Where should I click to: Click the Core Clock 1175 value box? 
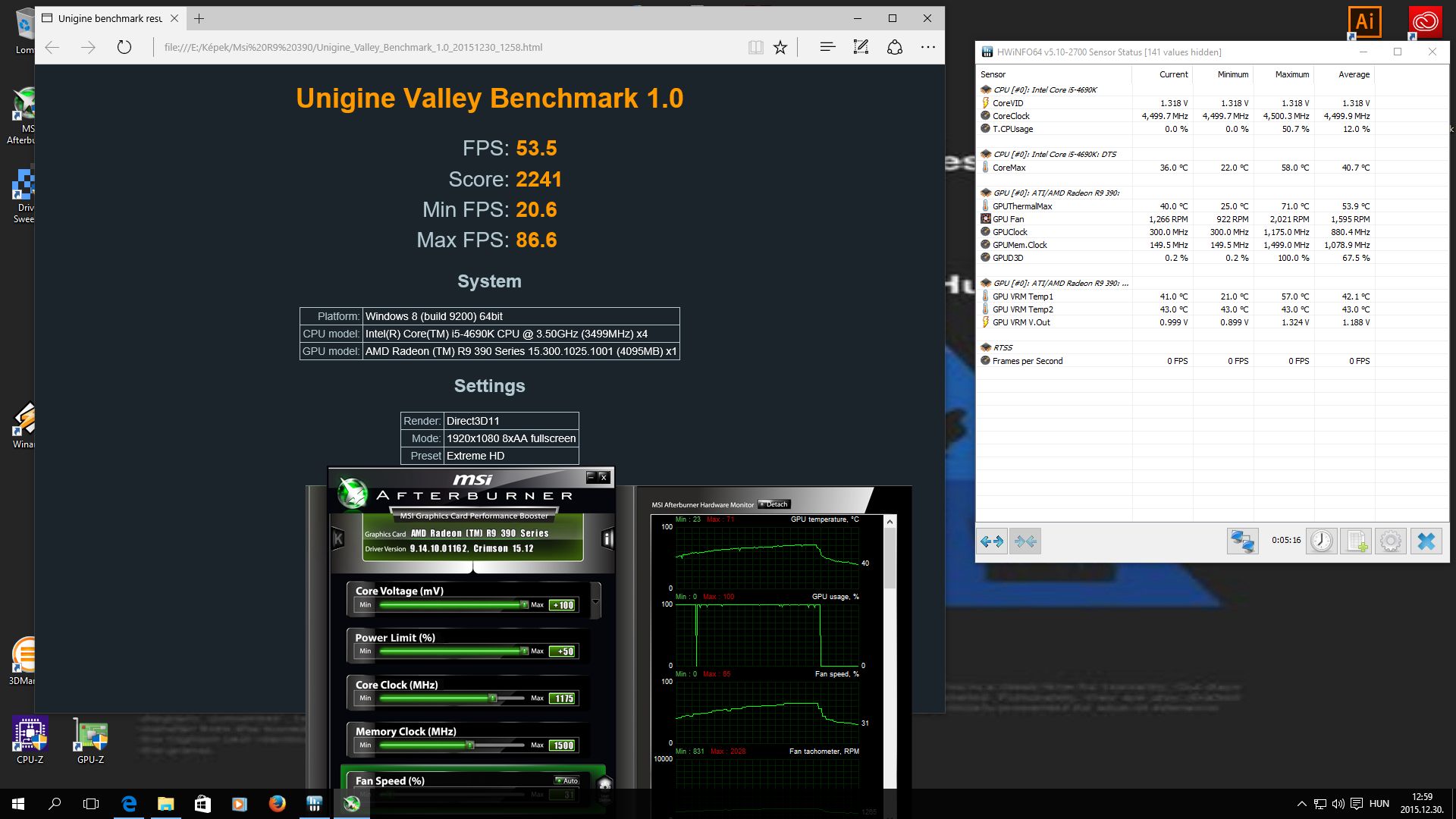click(563, 698)
